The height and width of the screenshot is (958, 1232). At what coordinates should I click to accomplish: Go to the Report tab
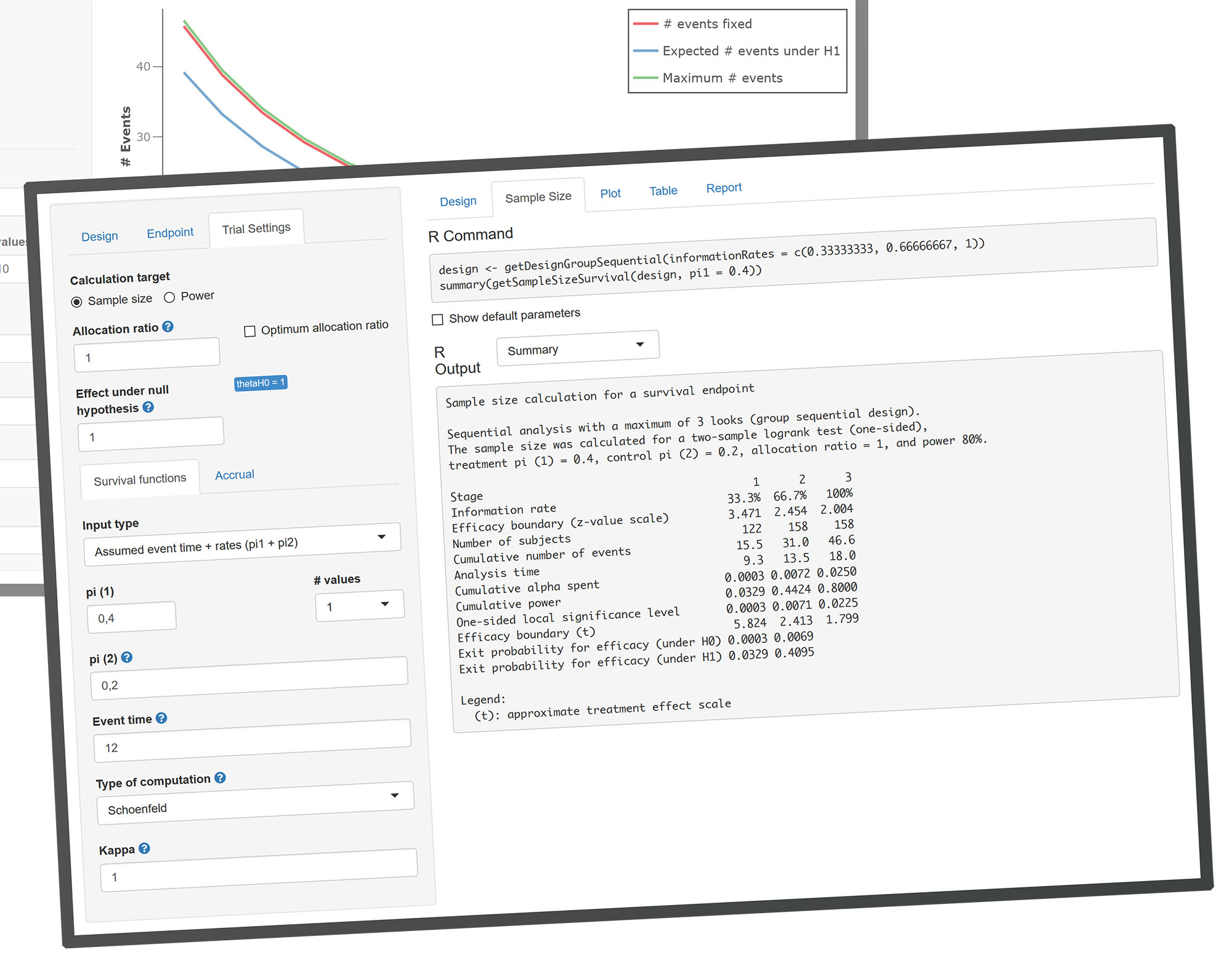pos(724,188)
